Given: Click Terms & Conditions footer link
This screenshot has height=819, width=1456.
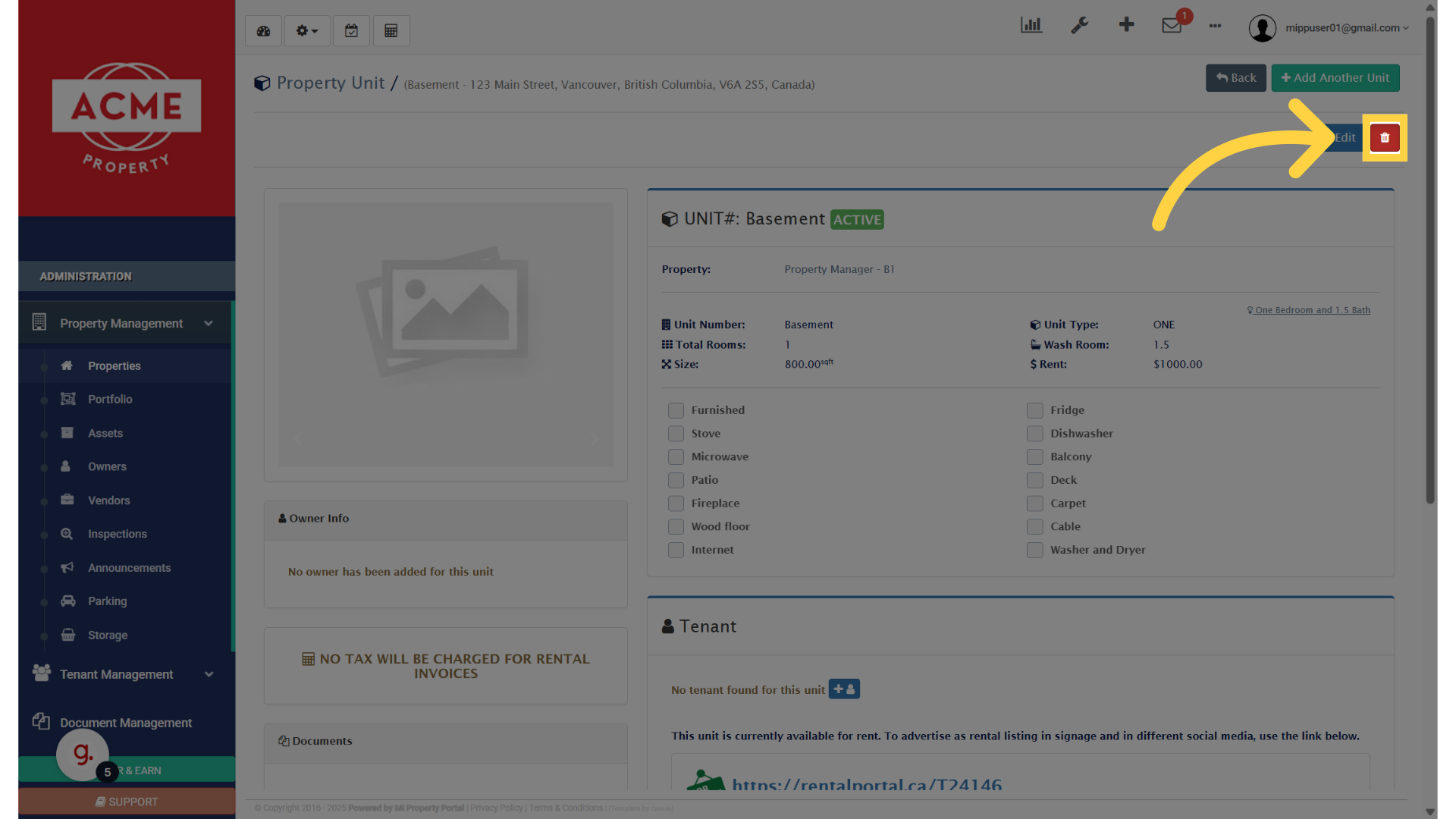Looking at the screenshot, I should [x=566, y=808].
